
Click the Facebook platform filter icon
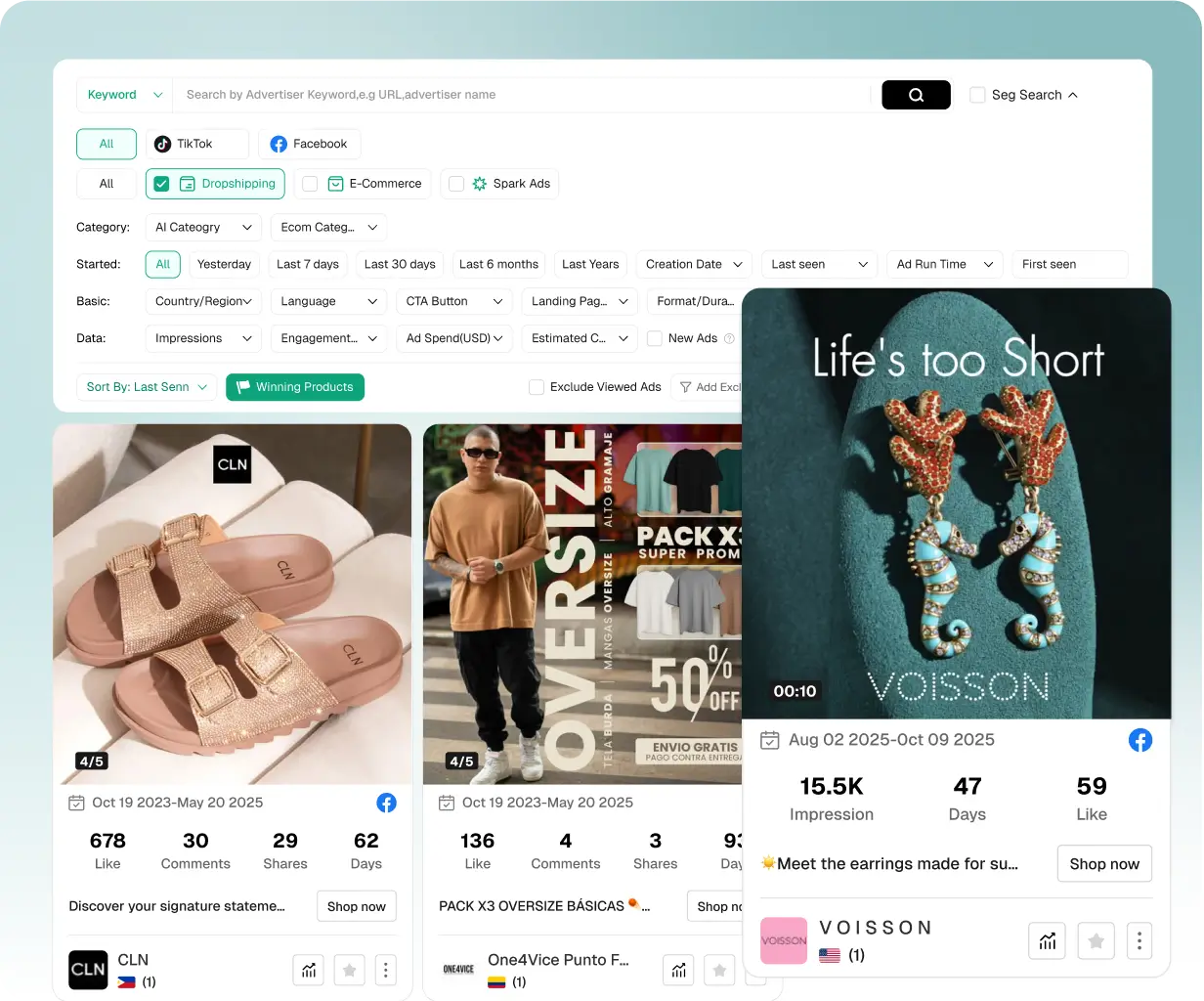pyautogui.click(x=279, y=144)
